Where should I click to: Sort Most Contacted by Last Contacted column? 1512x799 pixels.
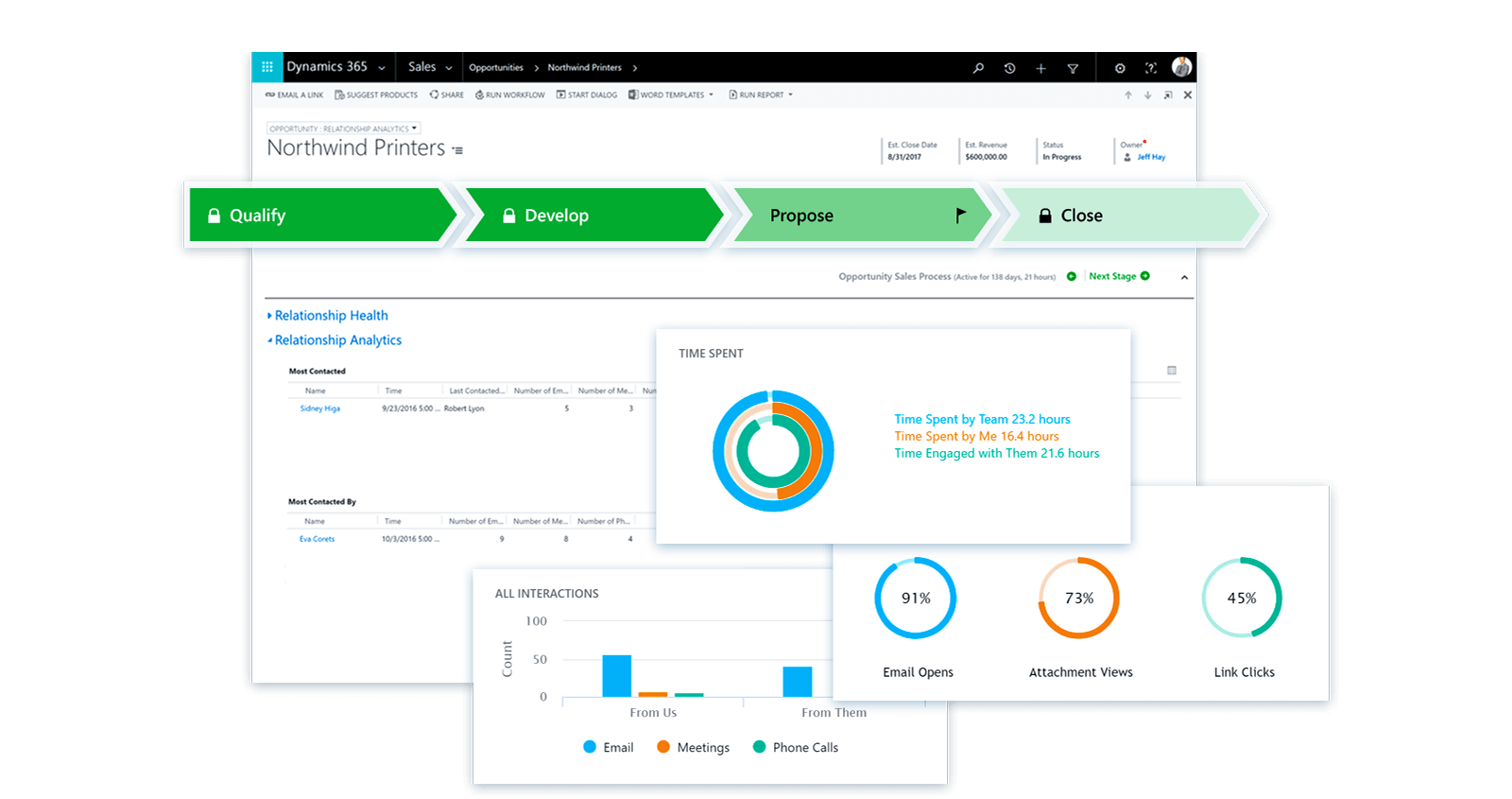[x=476, y=391]
